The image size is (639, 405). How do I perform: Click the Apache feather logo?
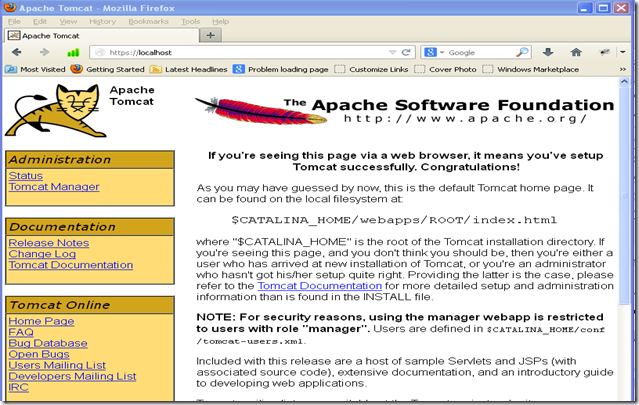[261, 110]
